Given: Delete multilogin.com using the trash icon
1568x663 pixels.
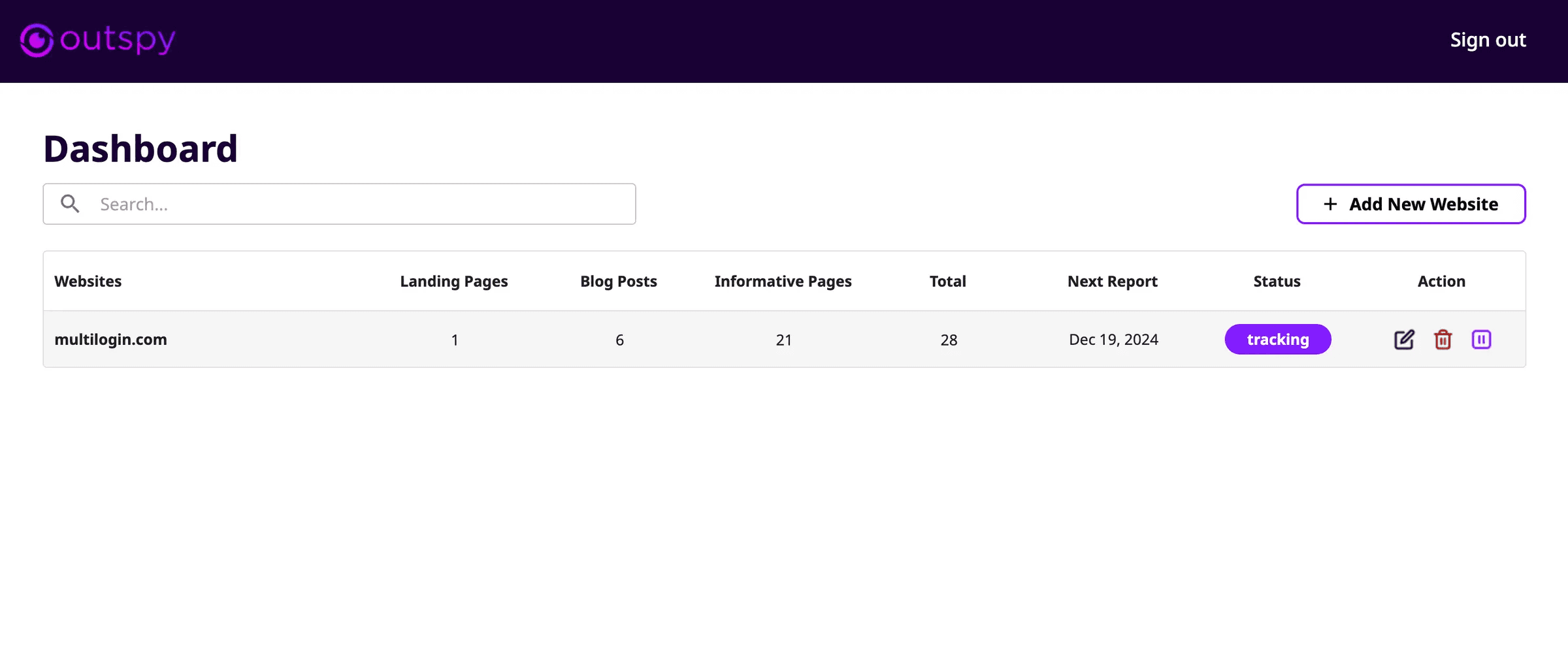Looking at the screenshot, I should pos(1443,340).
